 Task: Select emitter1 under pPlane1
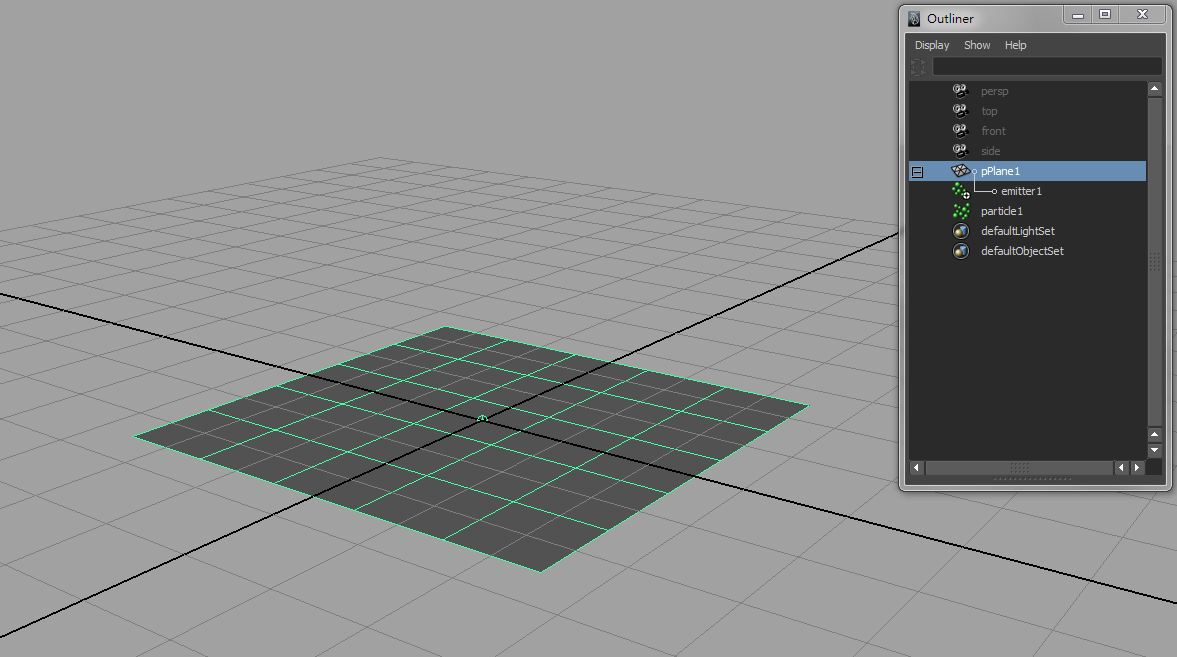1022,191
